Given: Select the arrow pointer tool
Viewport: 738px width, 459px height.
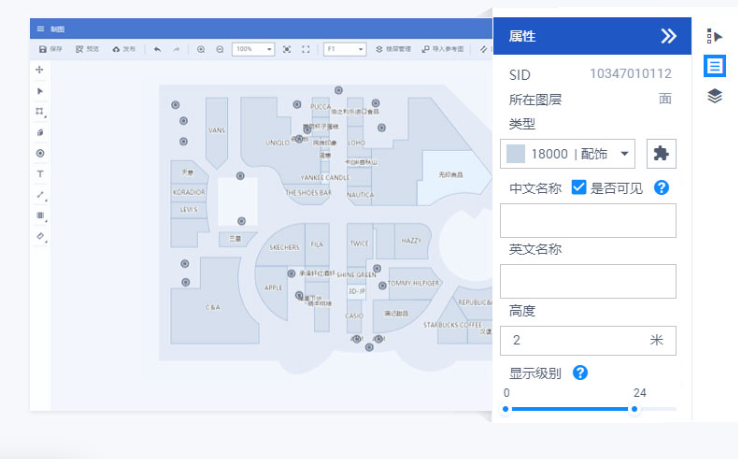Looking at the screenshot, I should point(40,91).
